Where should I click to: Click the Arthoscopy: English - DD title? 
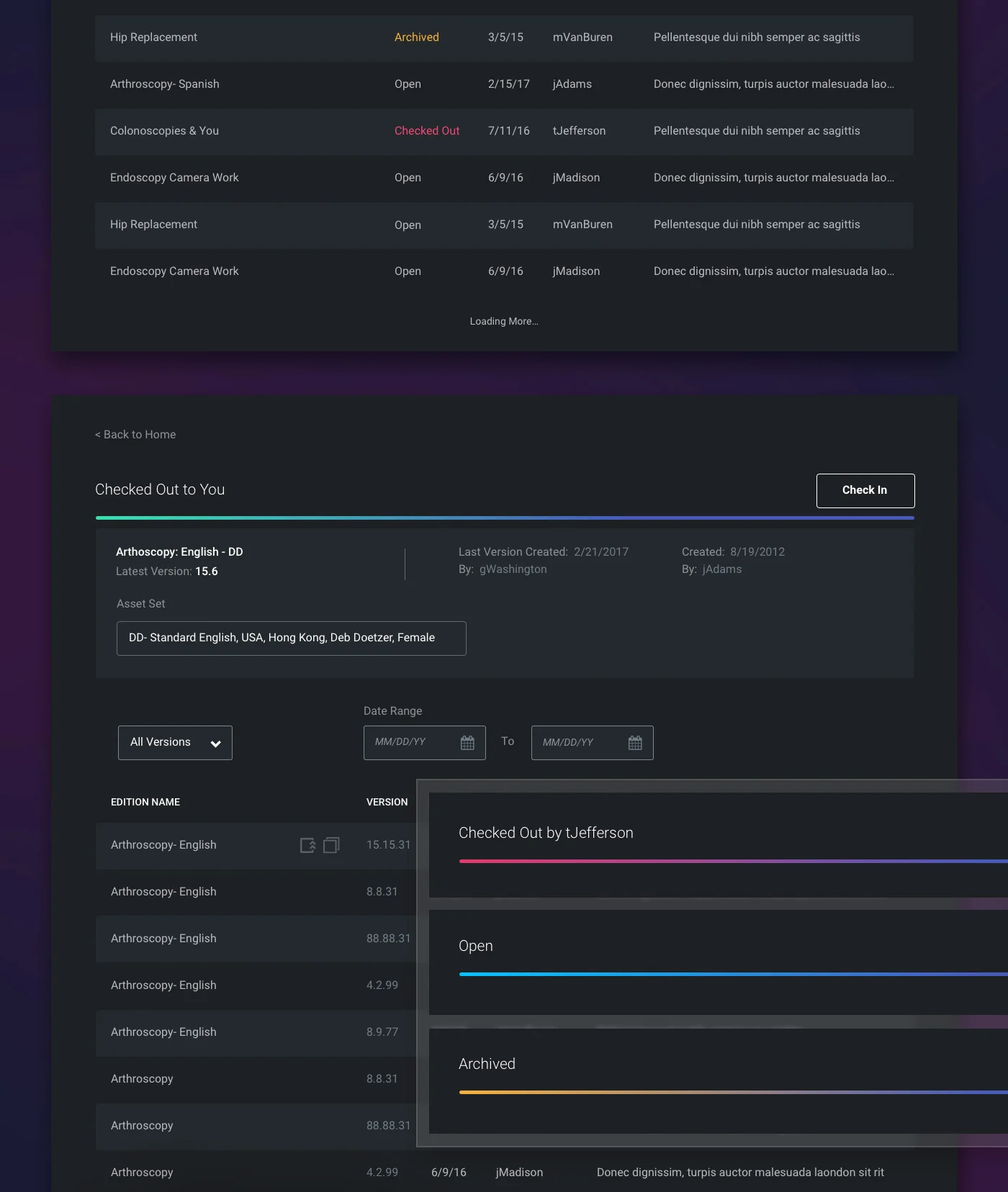tap(179, 552)
